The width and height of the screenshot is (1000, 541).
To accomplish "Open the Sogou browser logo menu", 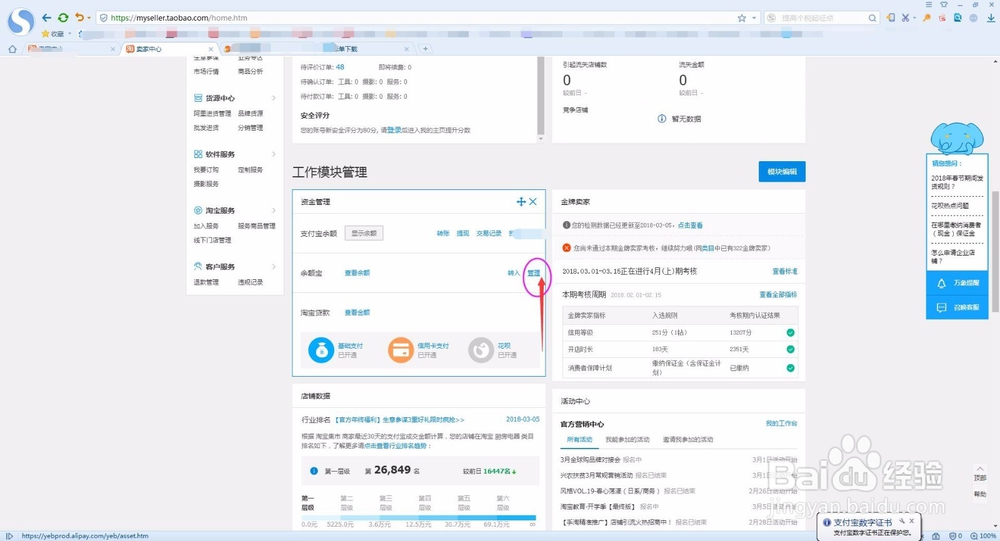I will click(x=21, y=21).
